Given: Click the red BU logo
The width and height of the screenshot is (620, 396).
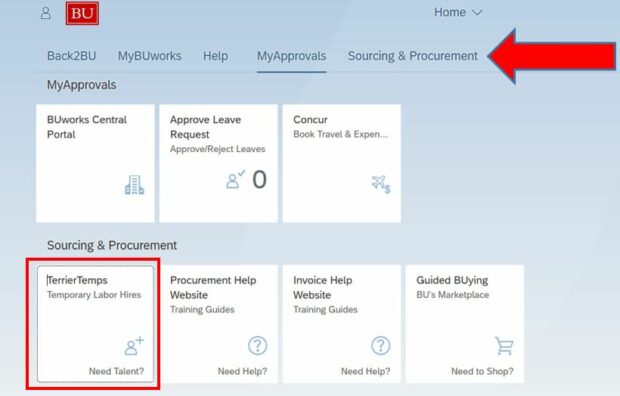Looking at the screenshot, I should tap(82, 13).
